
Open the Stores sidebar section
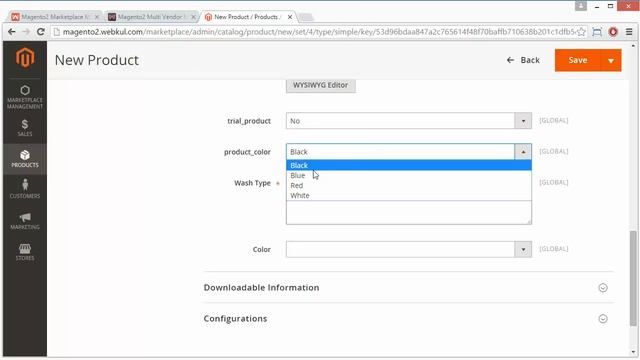(x=25, y=252)
